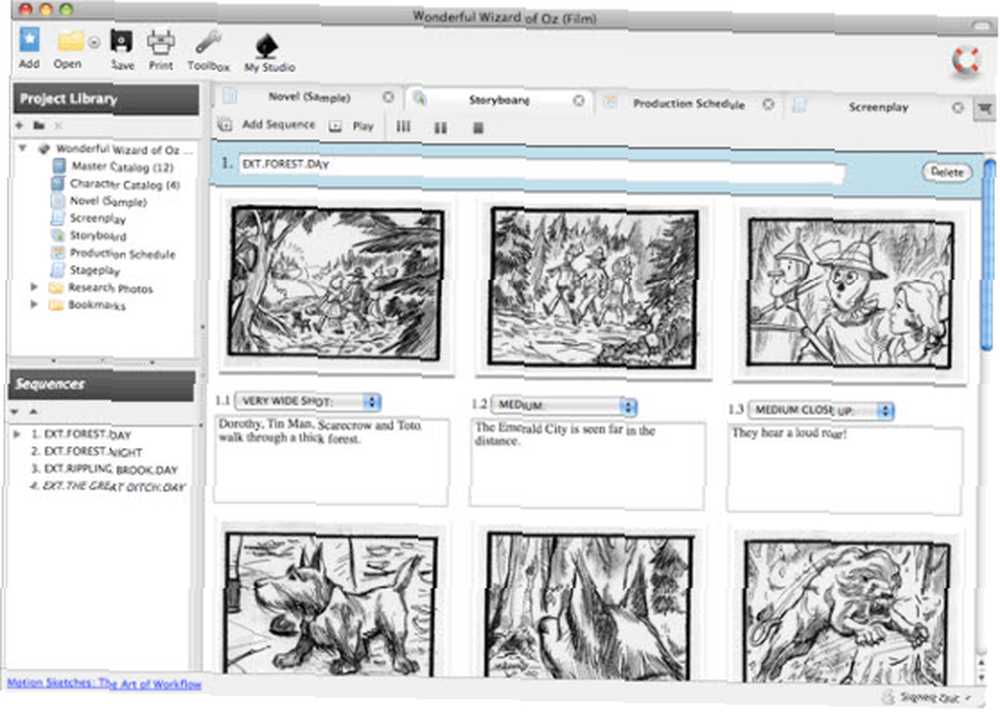Viewport: 1000px width, 712px height.
Task: Collapse the Wonderful Wizard of Oz project tree
Action: tap(22, 148)
